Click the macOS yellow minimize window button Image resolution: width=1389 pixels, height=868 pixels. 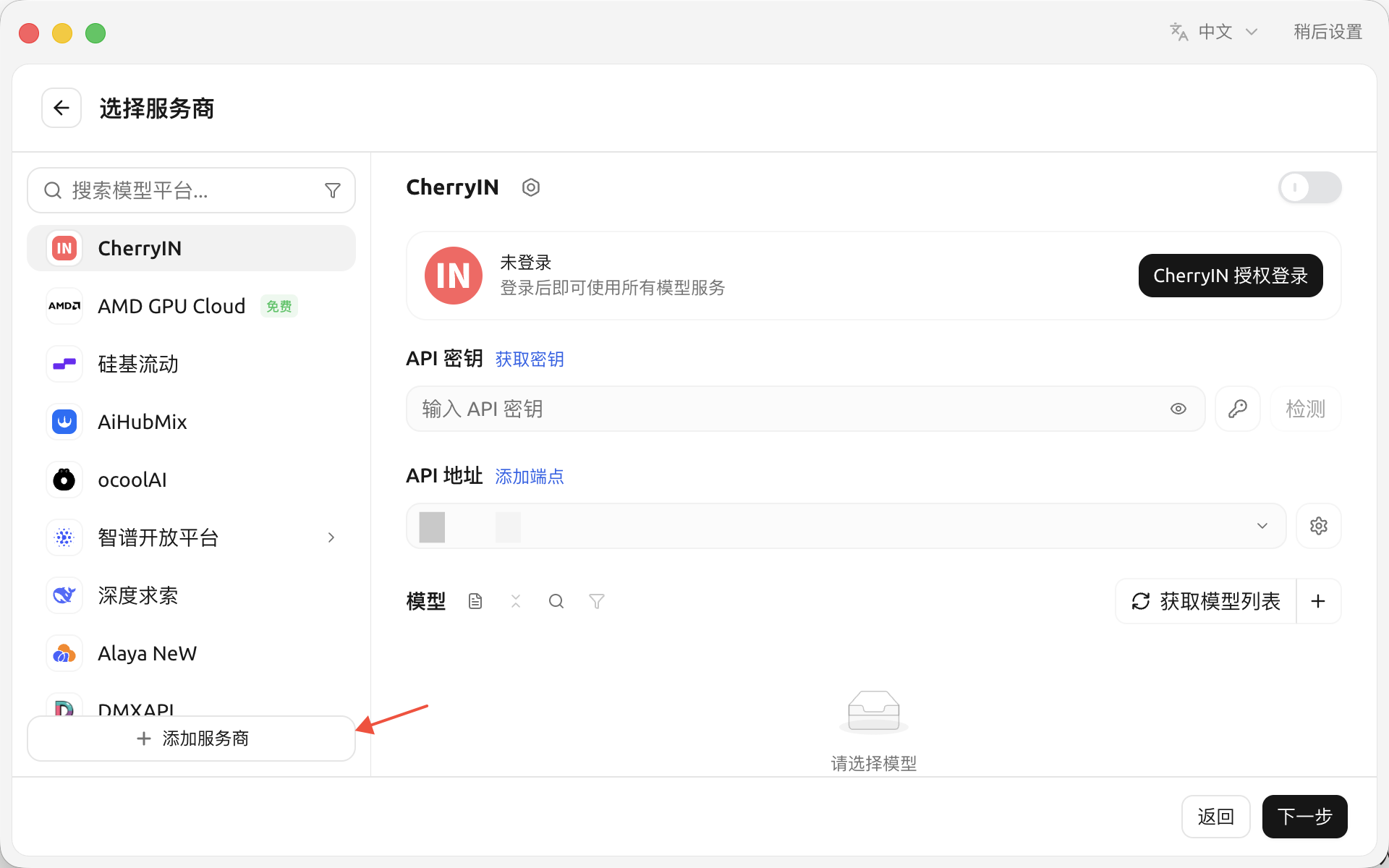coord(62,33)
